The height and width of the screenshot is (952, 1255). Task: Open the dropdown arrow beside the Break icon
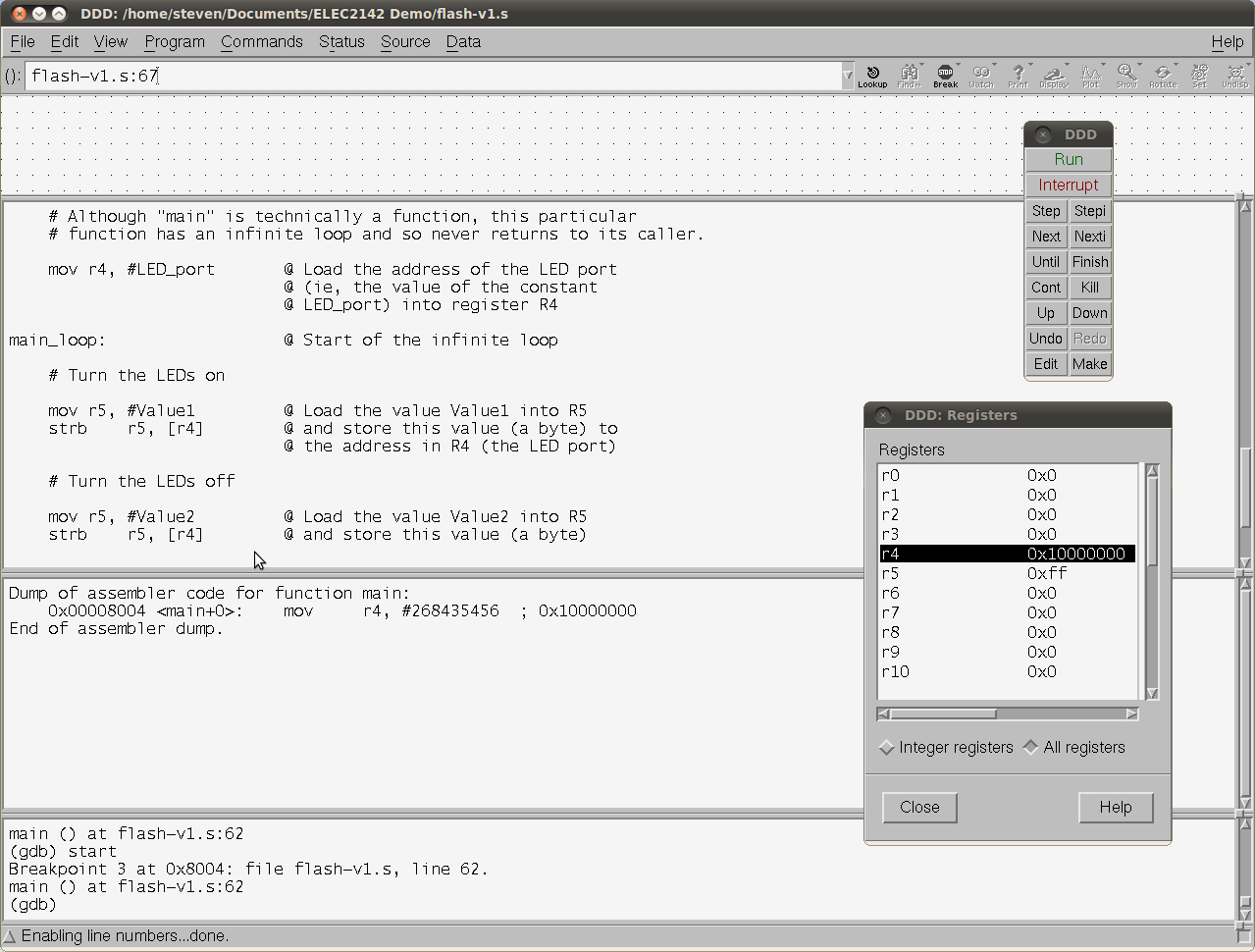tap(957, 64)
